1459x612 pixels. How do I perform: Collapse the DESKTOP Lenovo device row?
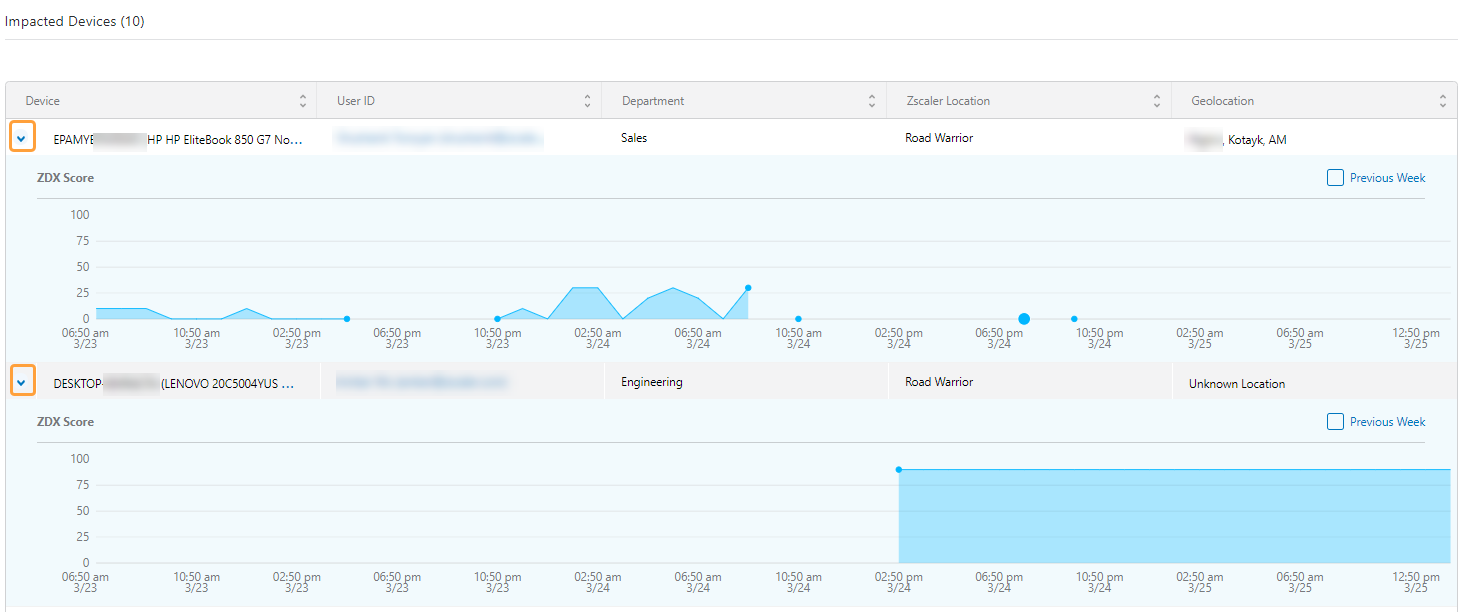(22, 380)
